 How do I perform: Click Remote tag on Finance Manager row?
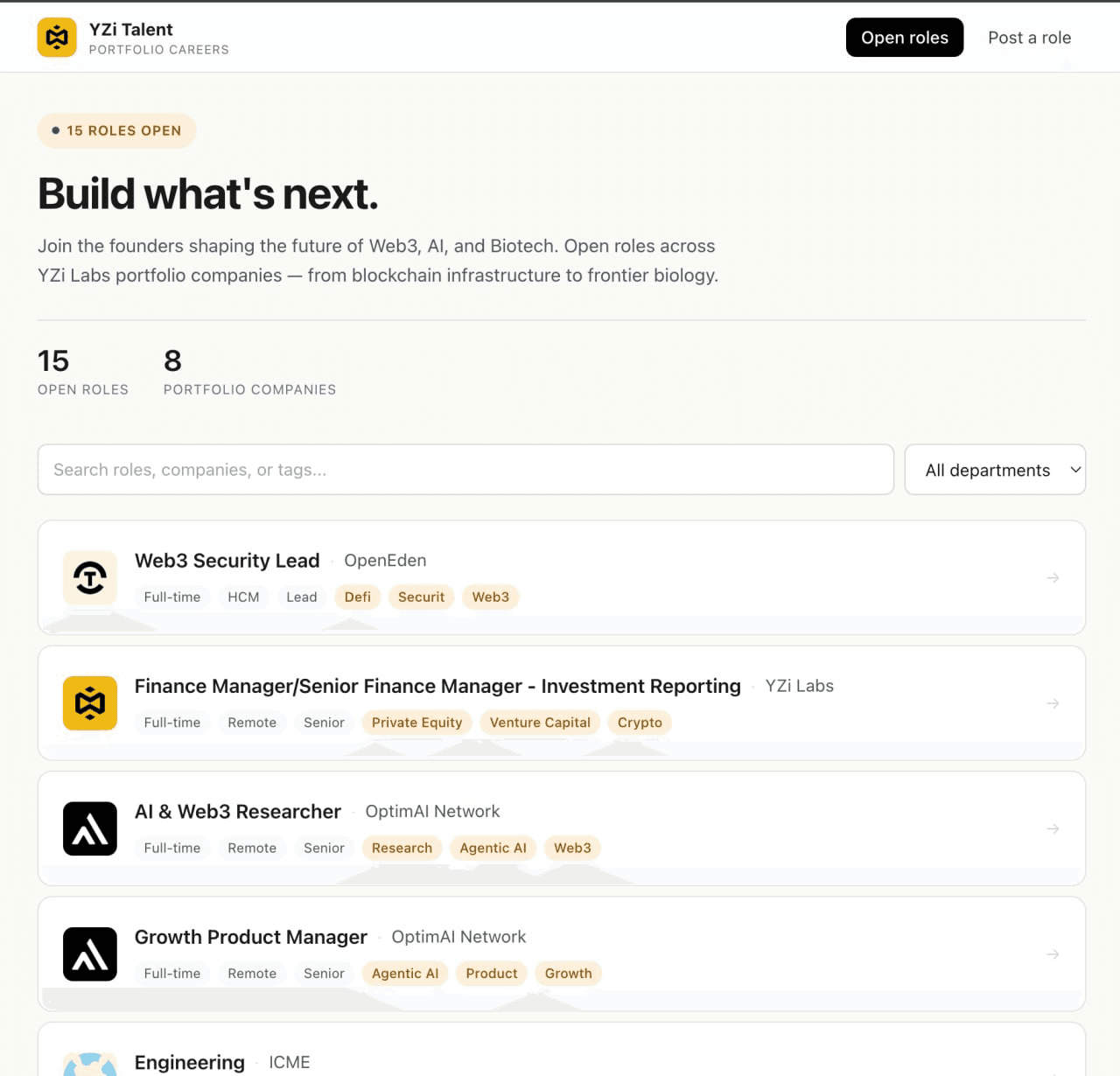coord(252,723)
